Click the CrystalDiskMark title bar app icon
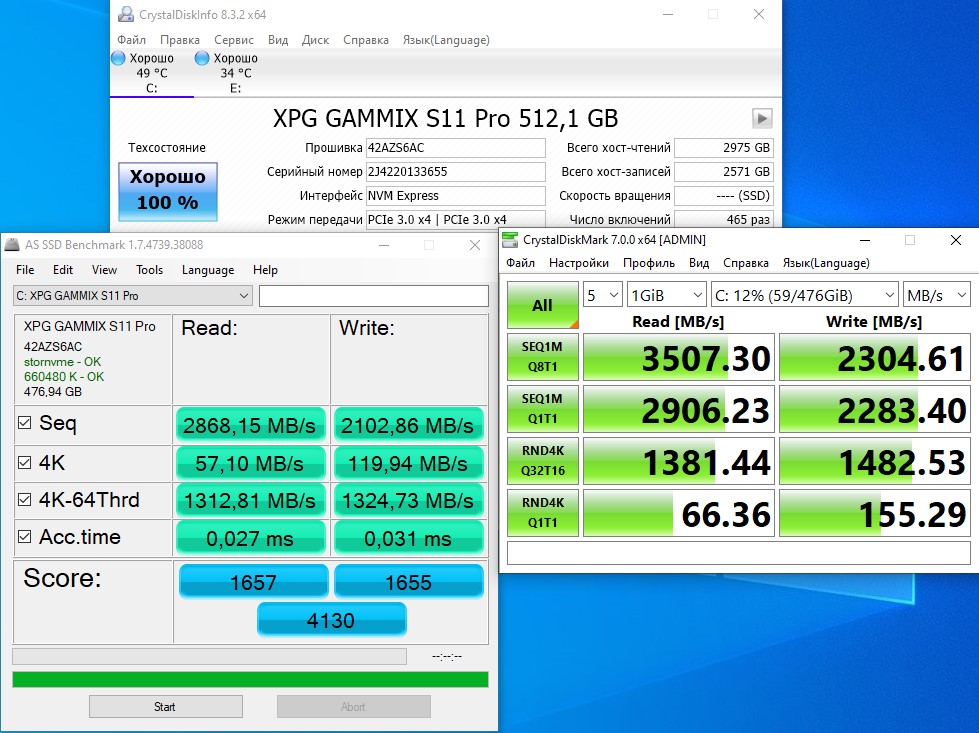The width and height of the screenshot is (979, 733). coord(510,240)
